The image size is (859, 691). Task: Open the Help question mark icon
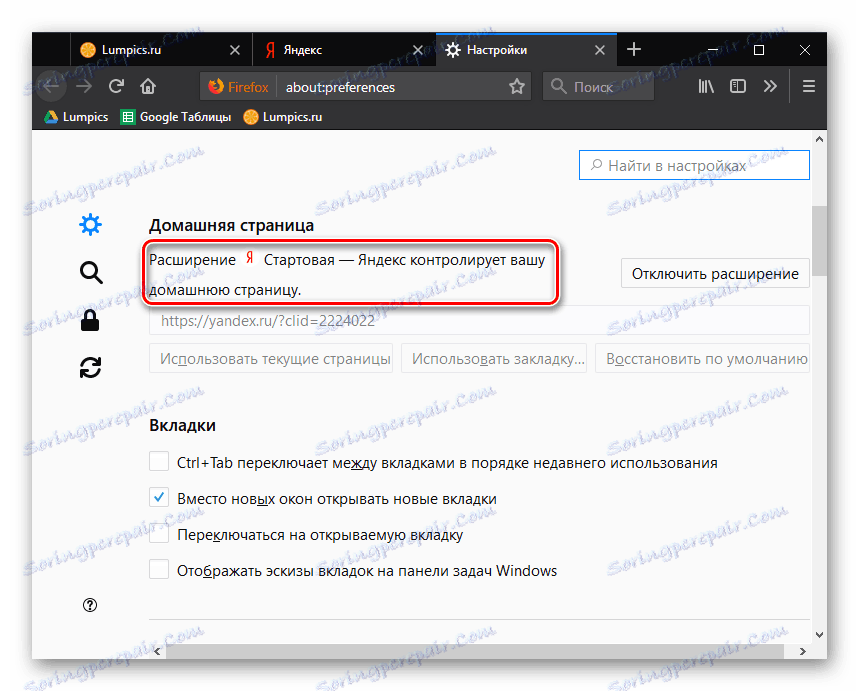point(90,605)
